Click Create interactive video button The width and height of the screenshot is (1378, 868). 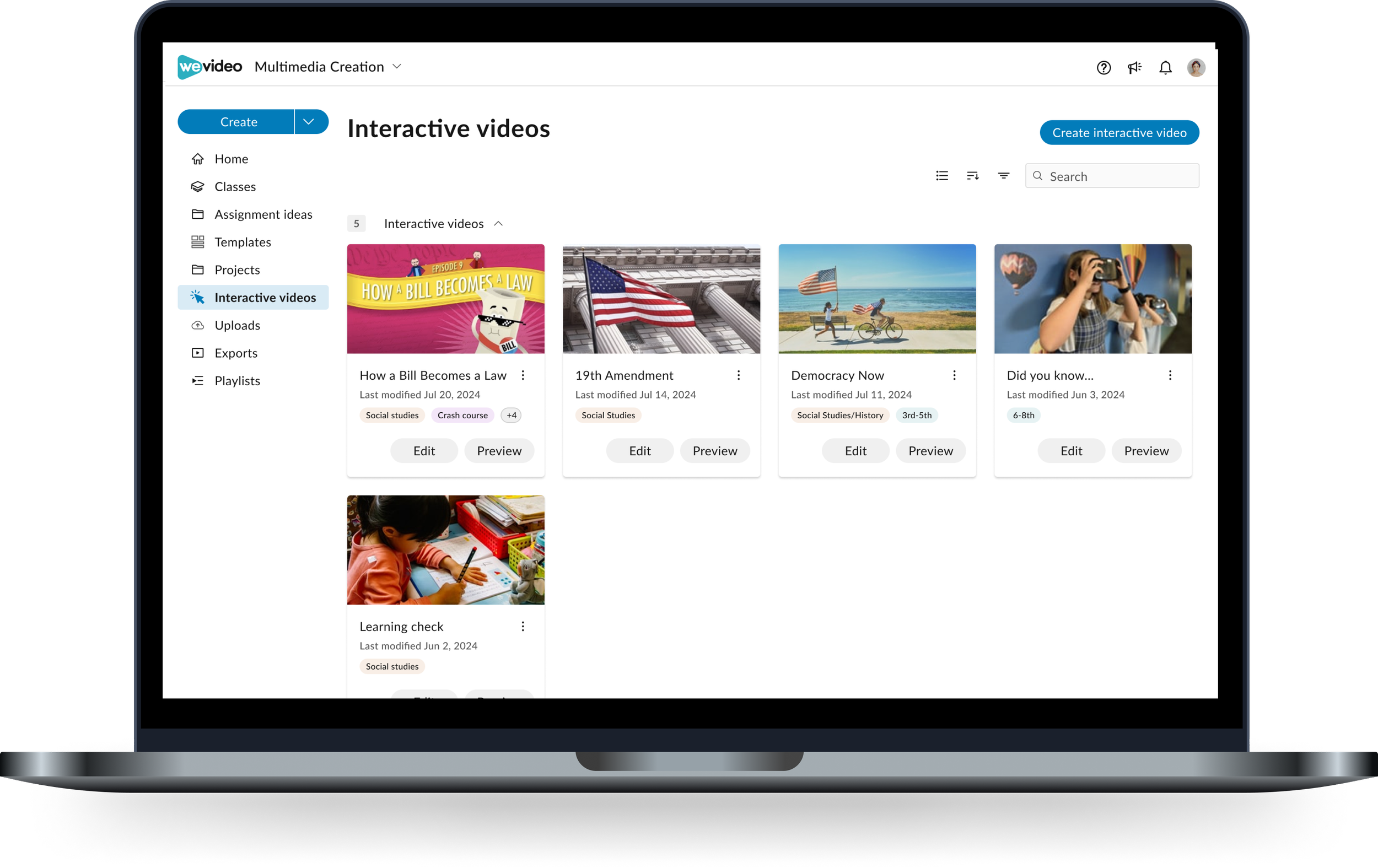pyautogui.click(x=1119, y=133)
